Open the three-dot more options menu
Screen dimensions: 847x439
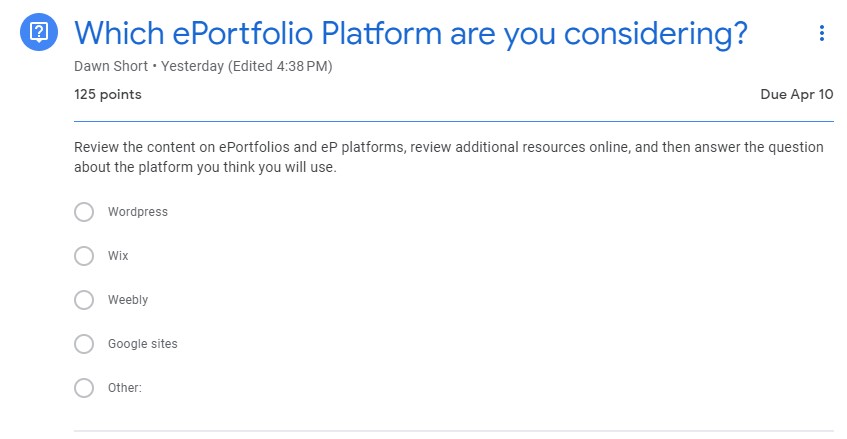click(x=822, y=34)
